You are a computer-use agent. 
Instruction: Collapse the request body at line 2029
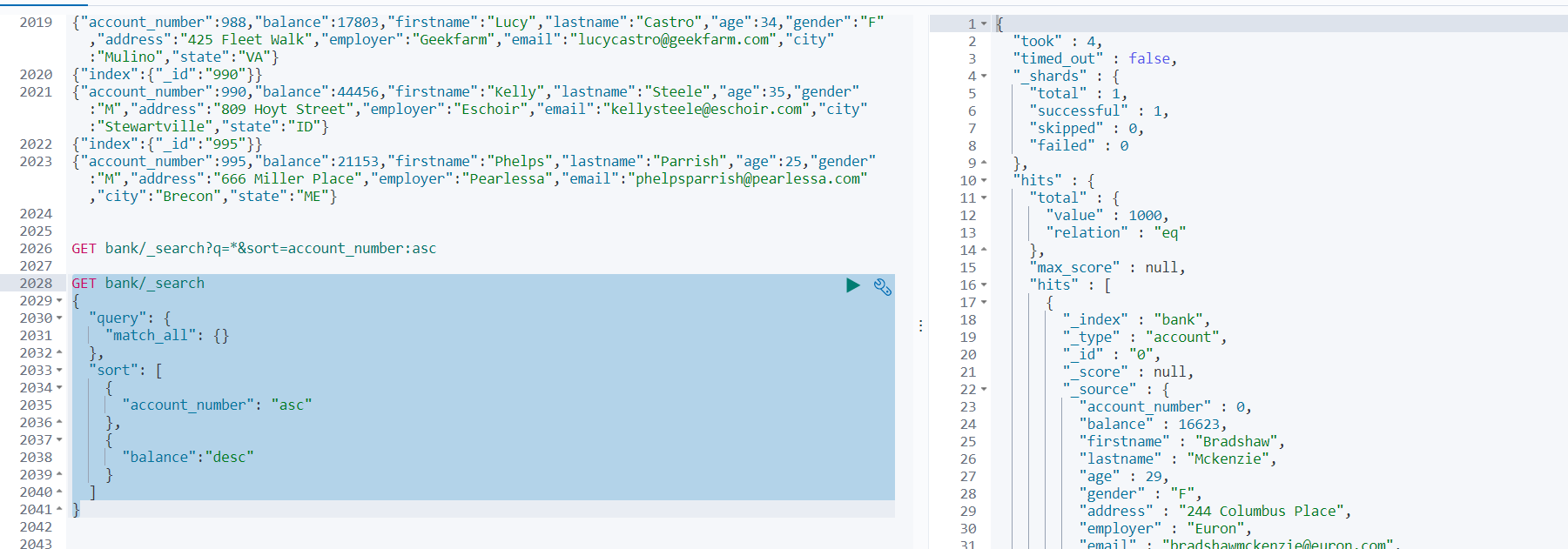pyautogui.click(x=59, y=301)
